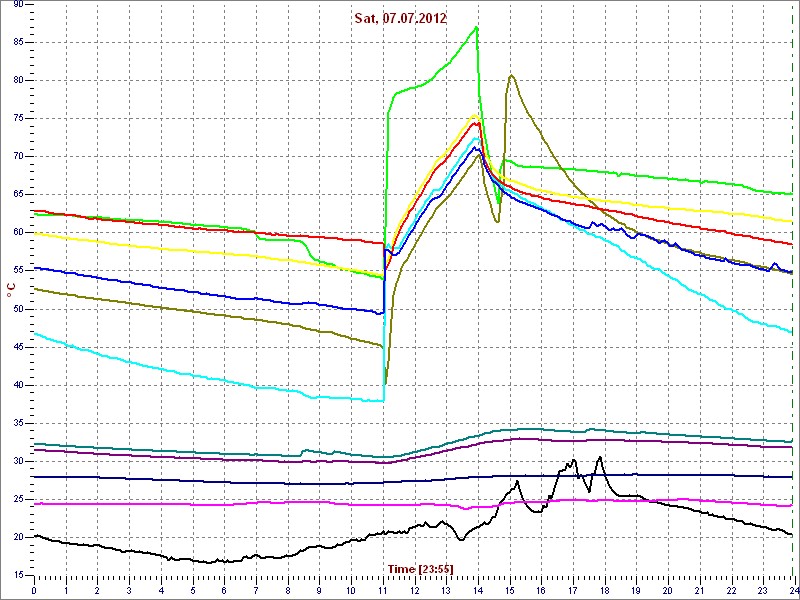This screenshot has width=800, height=600.
Task: Click the 25 label on temperature axis
Action: pos(18,500)
